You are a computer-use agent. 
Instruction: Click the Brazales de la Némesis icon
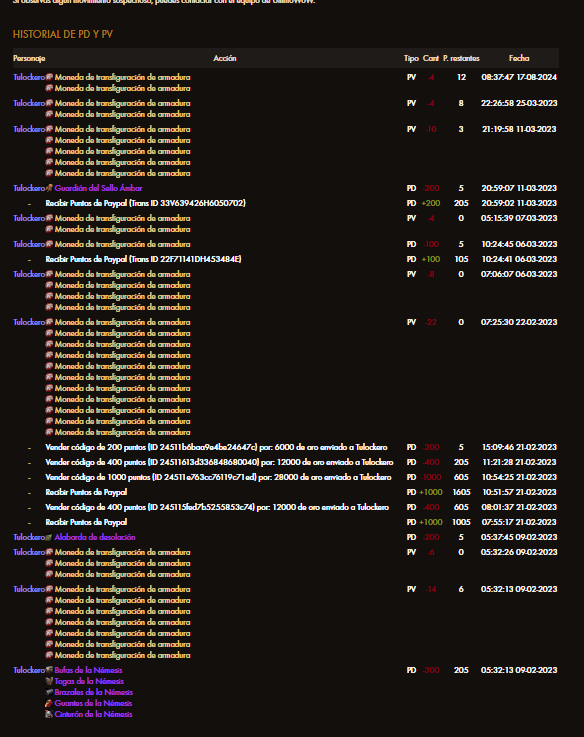[49, 692]
